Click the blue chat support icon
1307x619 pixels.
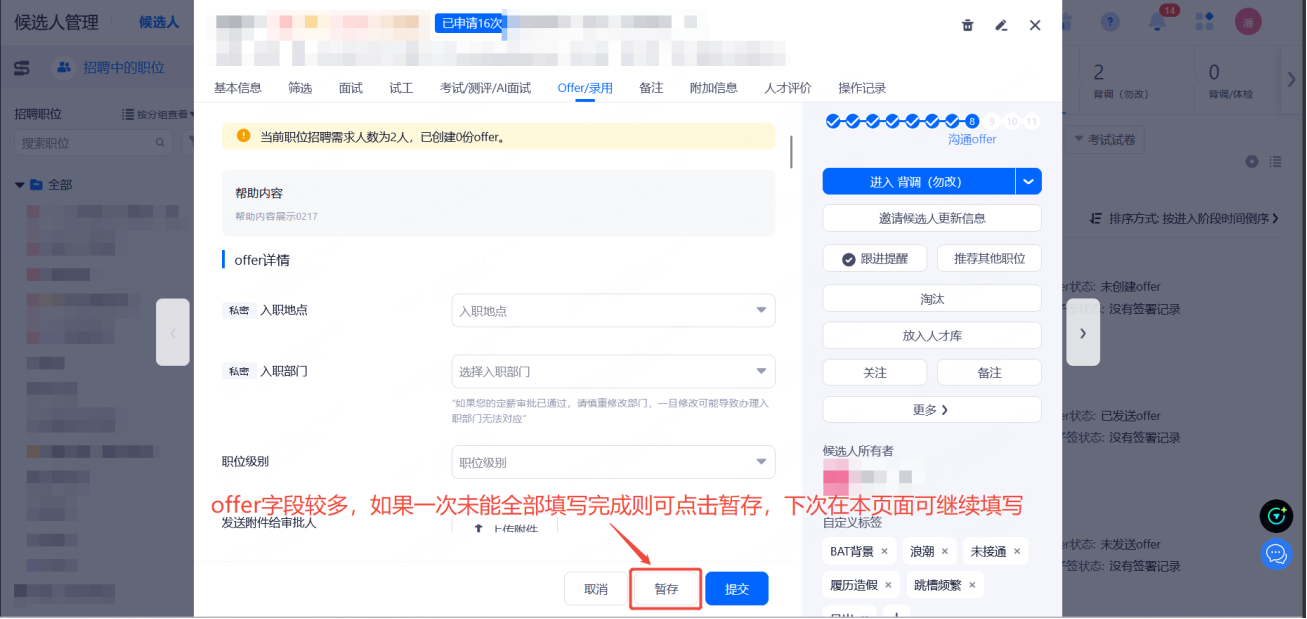click(1275, 553)
